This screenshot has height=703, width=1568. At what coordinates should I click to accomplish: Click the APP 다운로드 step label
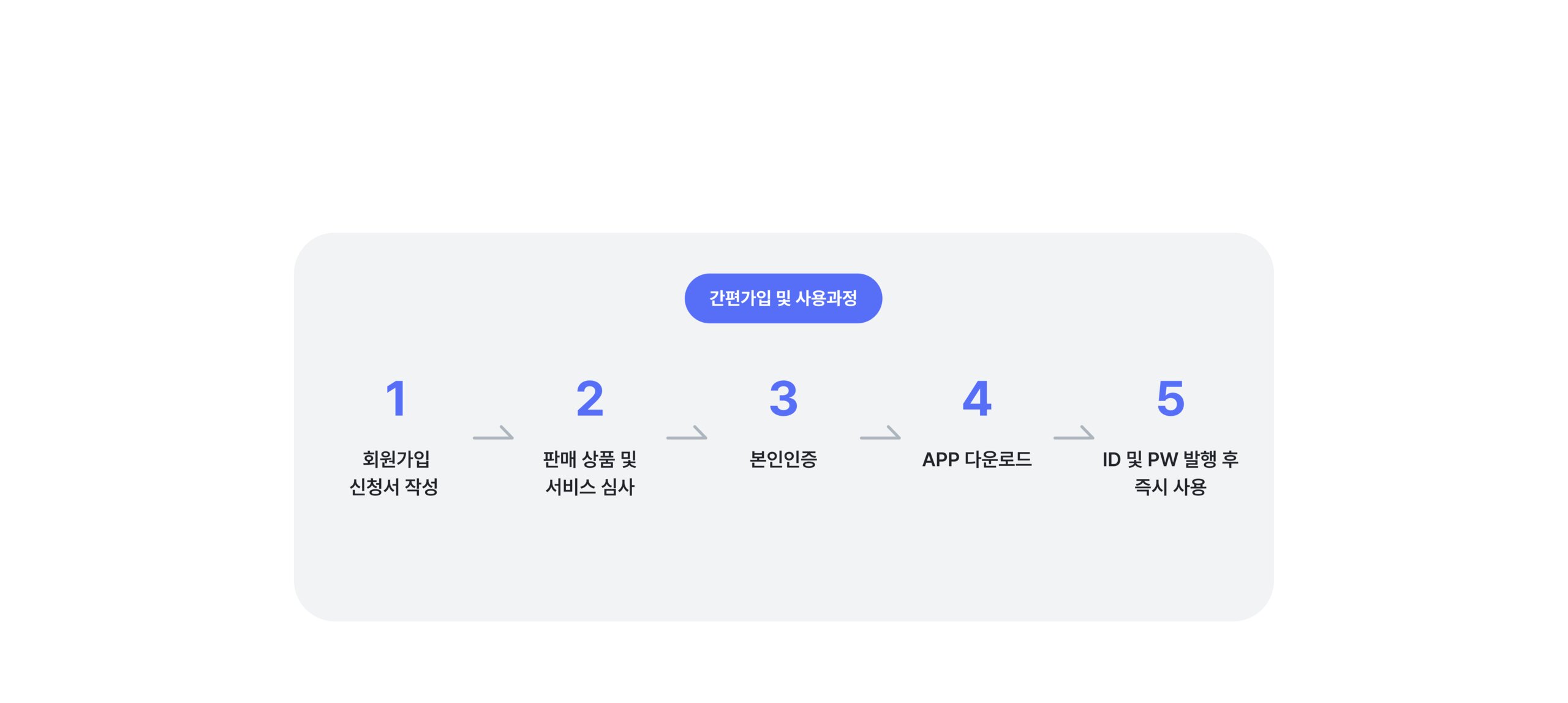(977, 459)
